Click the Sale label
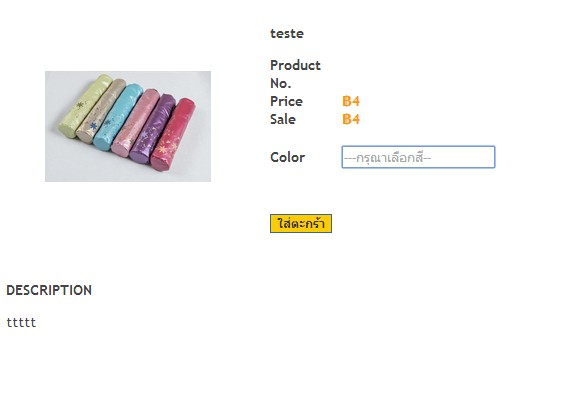 [283, 119]
